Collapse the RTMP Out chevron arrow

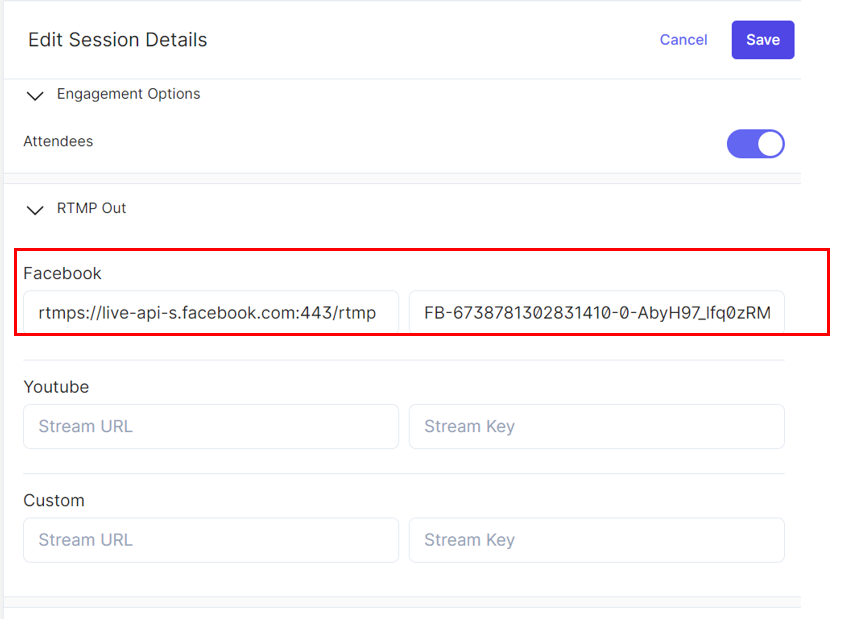[x=35, y=210]
